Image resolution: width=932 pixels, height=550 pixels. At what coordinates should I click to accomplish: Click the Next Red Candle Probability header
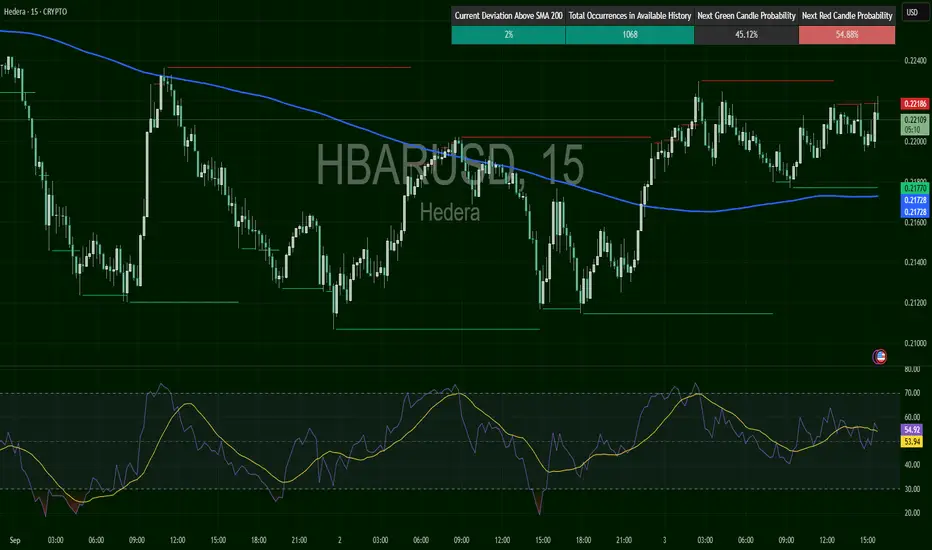tap(847, 16)
